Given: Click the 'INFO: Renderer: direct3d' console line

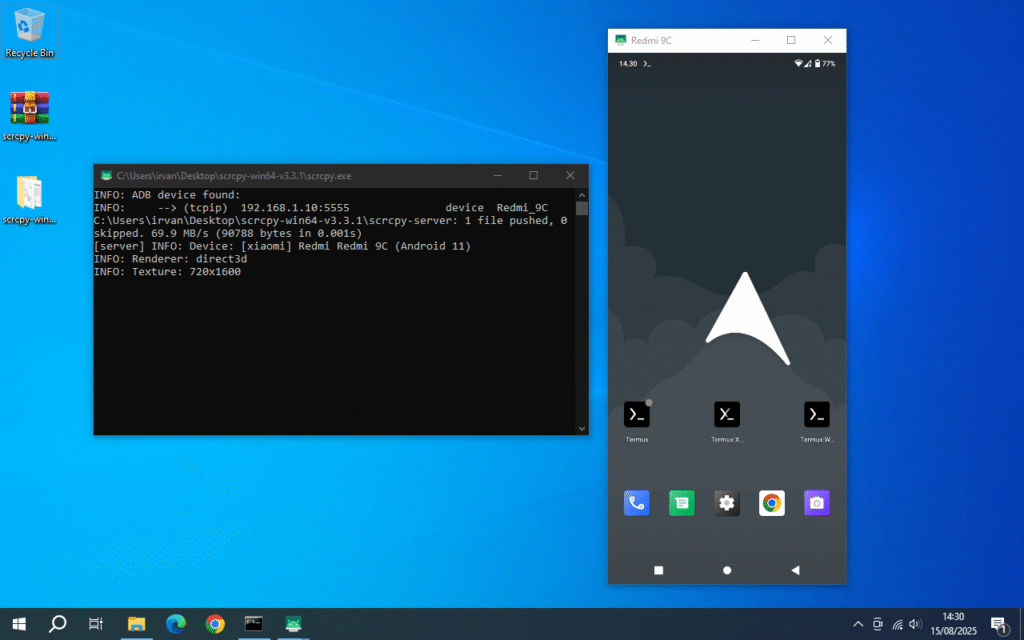Looking at the screenshot, I should pyautogui.click(x=170, y=259).
